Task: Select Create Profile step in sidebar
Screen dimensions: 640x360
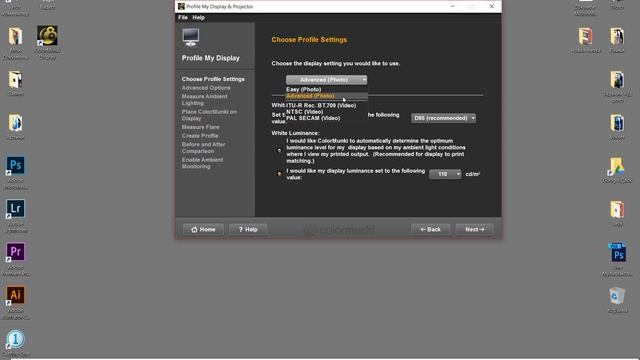Action: coord(200,136)
